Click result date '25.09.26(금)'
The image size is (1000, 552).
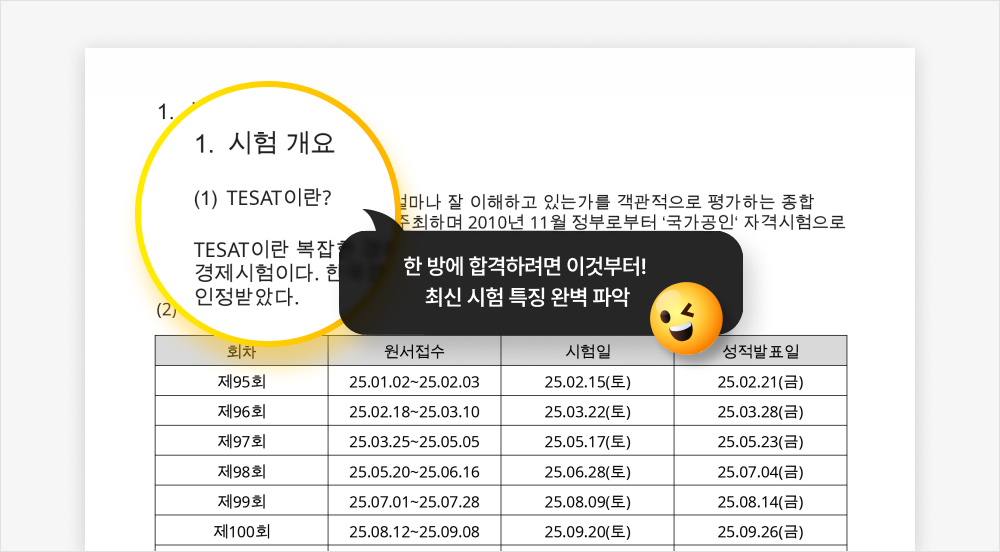pyautogui.click(x=760, y=532)
